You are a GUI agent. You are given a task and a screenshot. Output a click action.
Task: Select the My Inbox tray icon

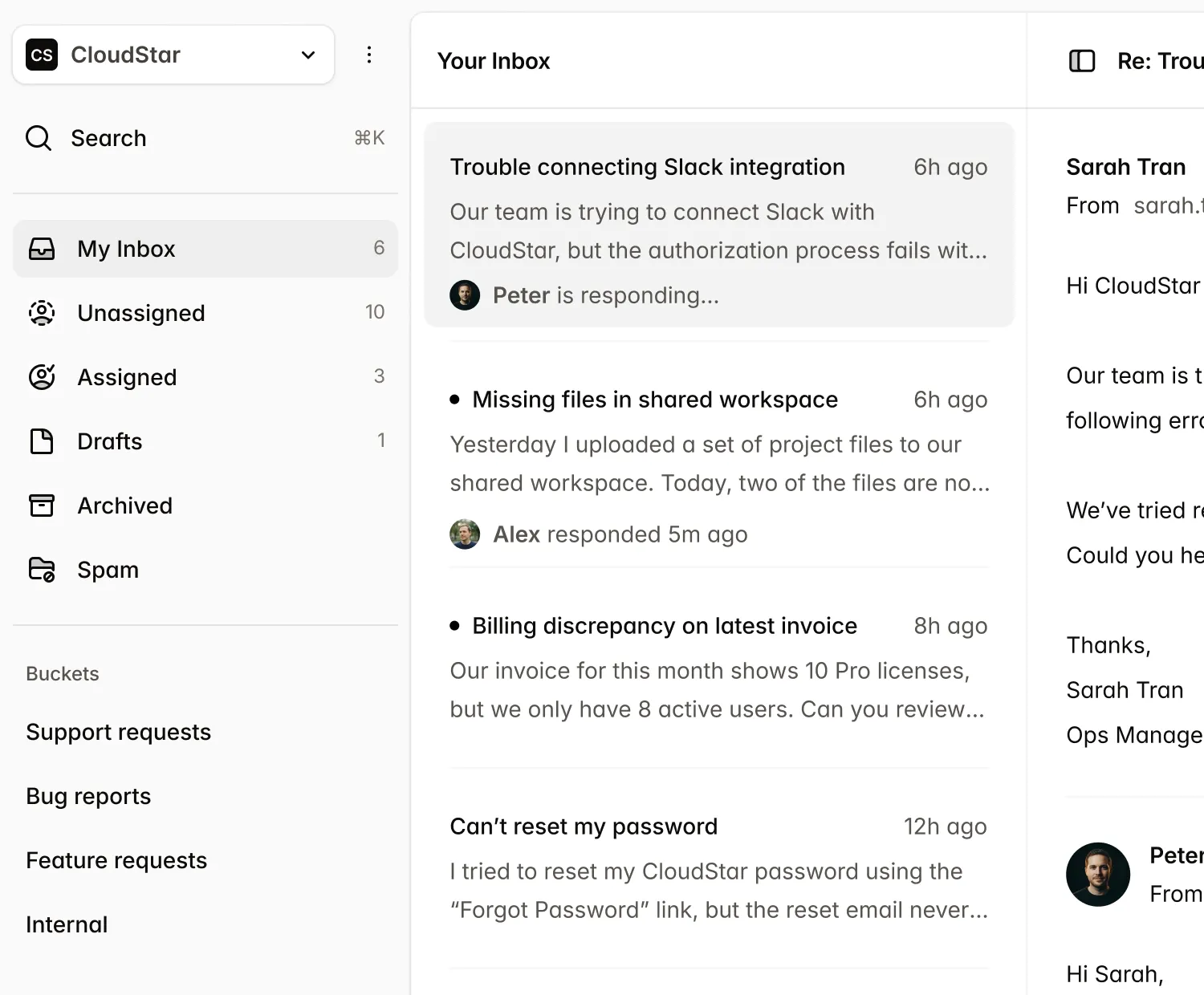click(42, 249)
